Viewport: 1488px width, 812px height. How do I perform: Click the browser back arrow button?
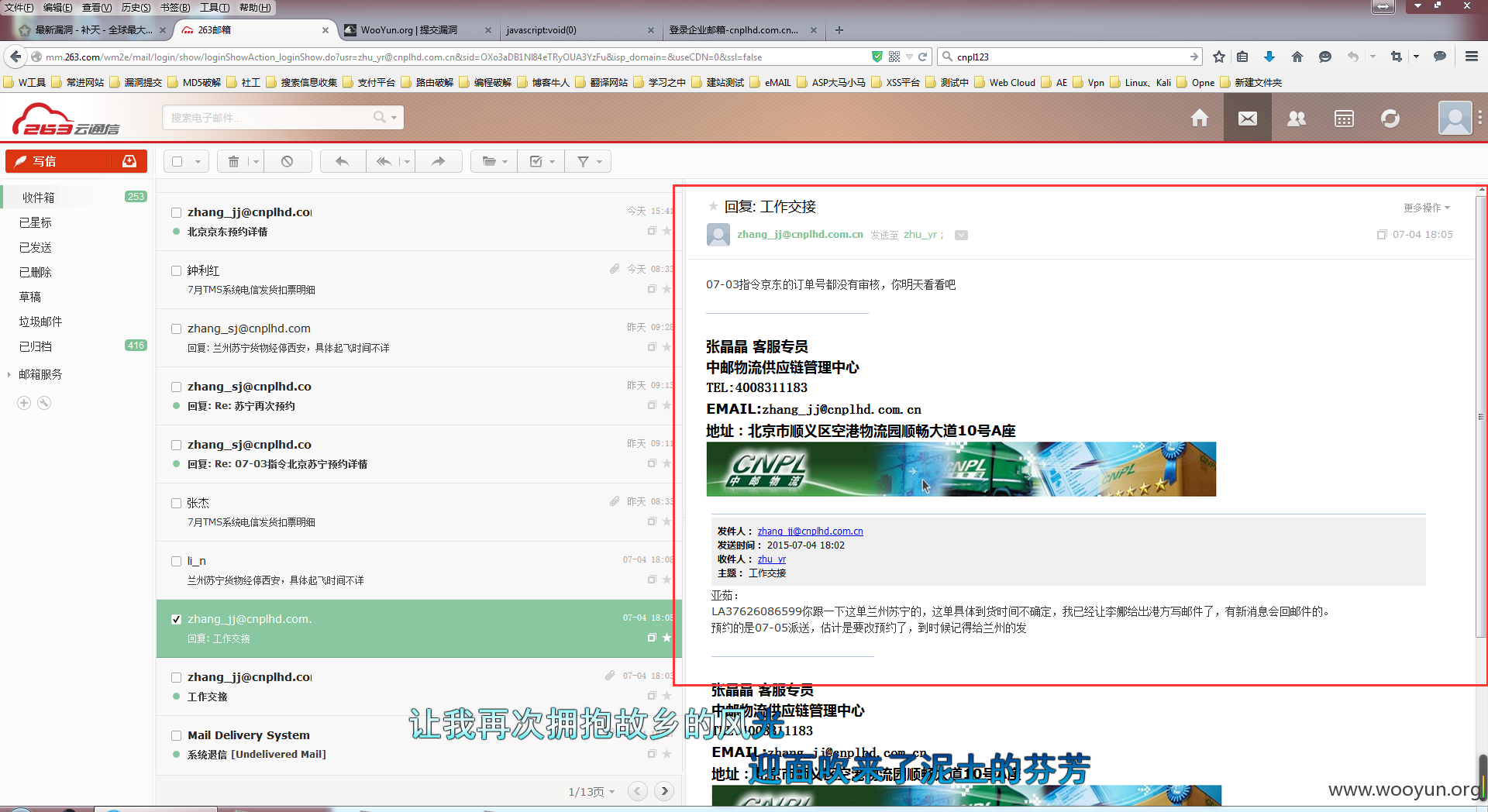[x=15, y=57]
